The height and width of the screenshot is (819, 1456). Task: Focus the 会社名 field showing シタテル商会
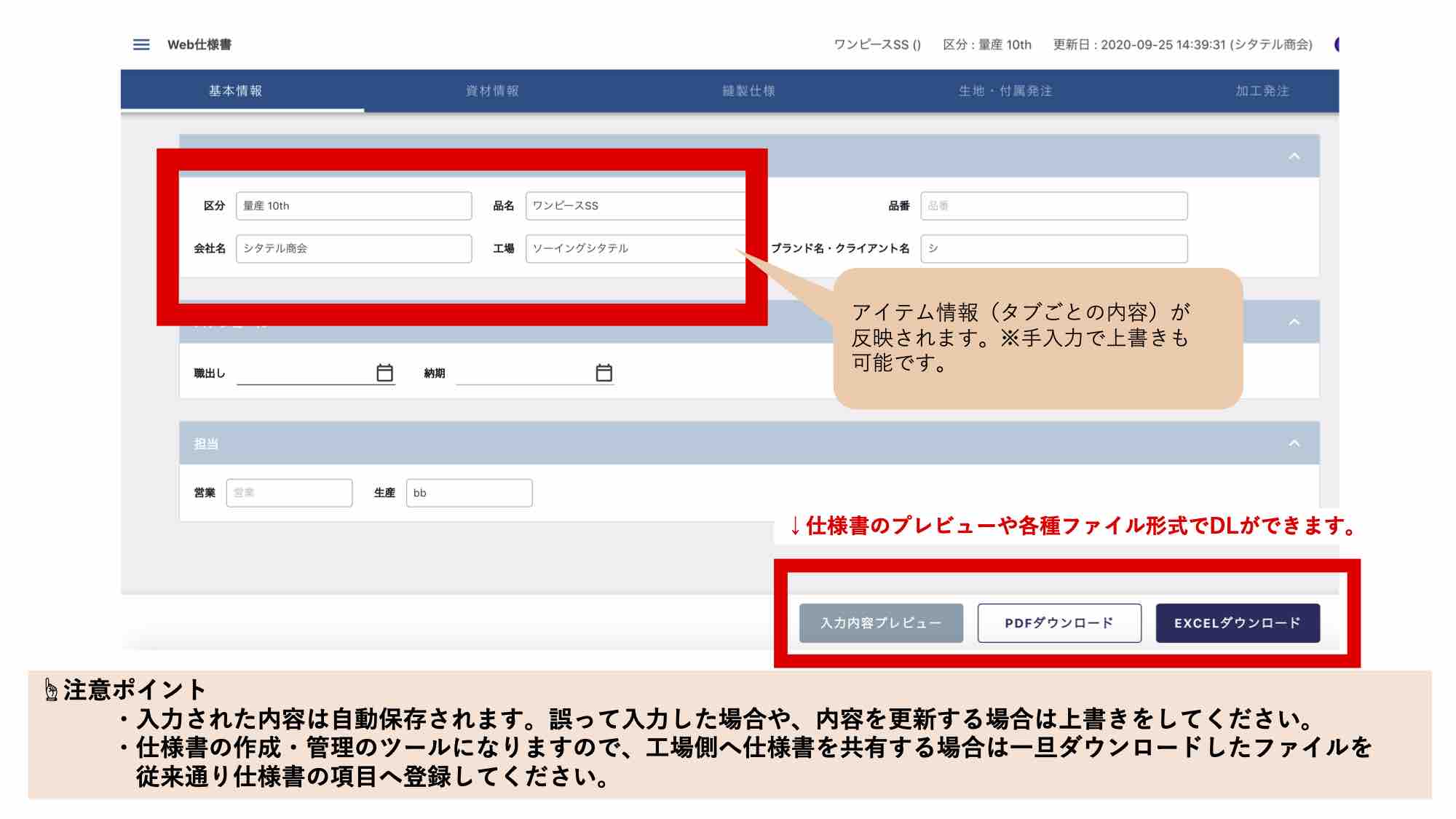coord(354,248)
